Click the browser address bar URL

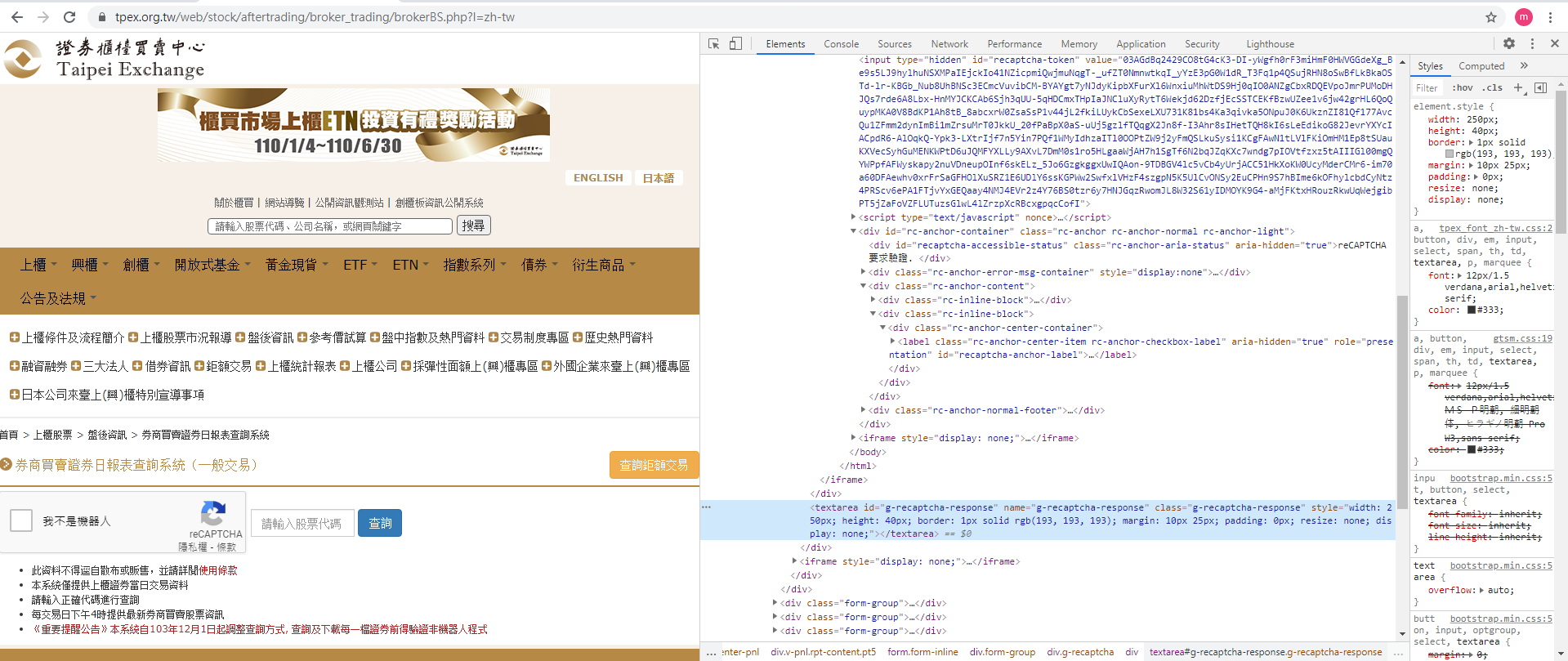click(x=315, y=17)
